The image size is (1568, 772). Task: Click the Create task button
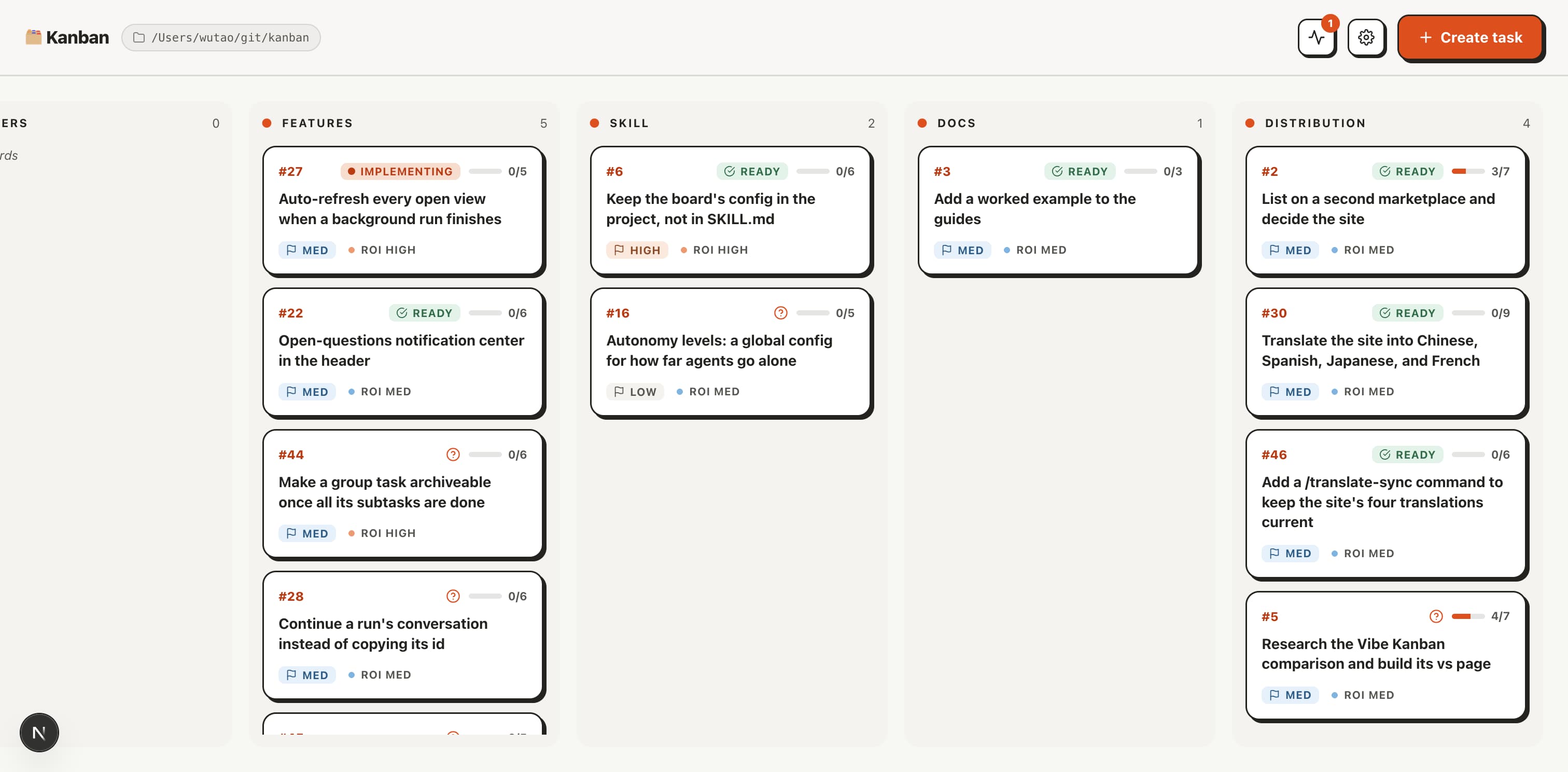[1470, 38]
